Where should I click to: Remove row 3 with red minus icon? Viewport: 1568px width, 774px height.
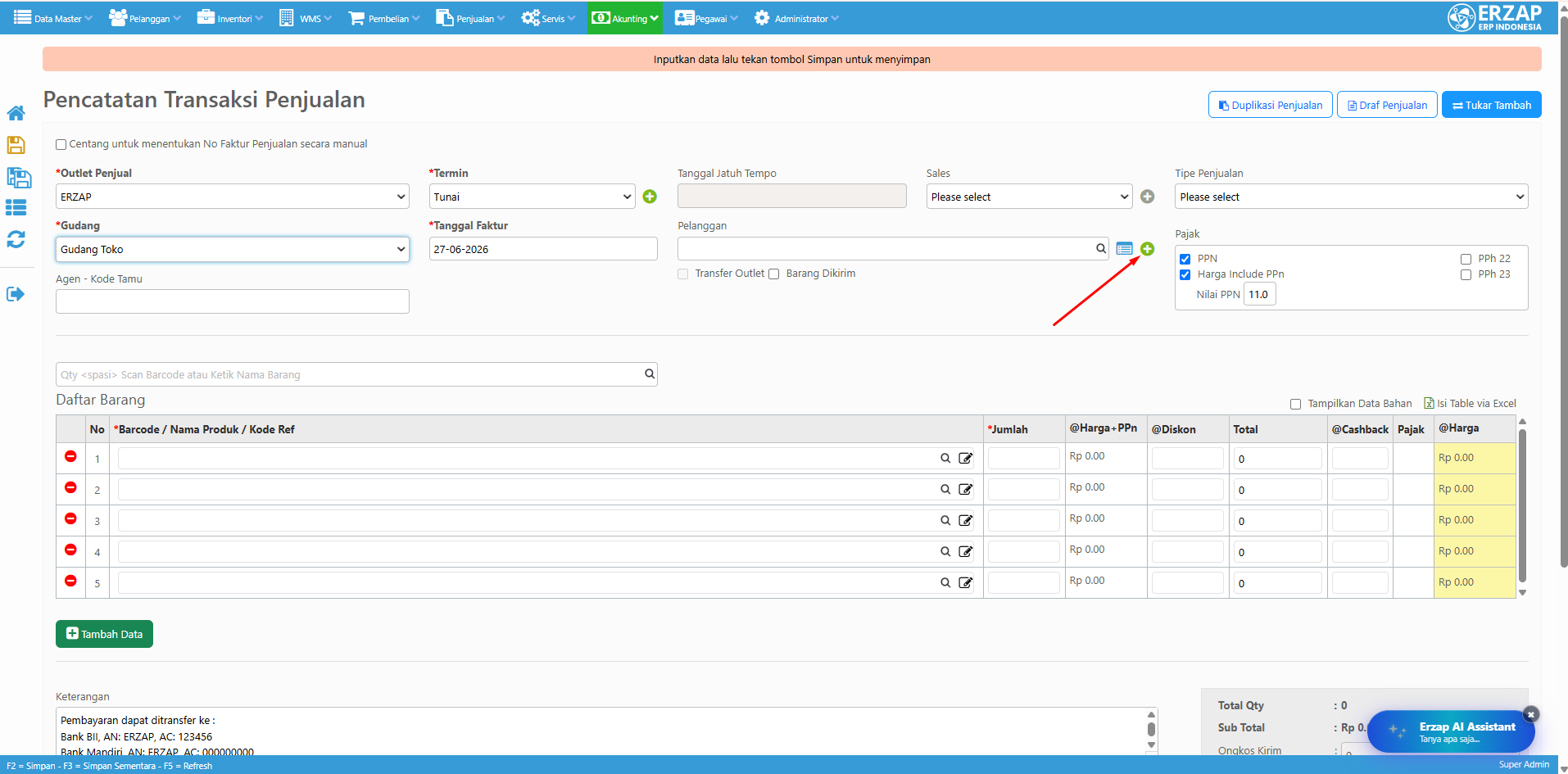pyautogui.click(x=70, y=518)
